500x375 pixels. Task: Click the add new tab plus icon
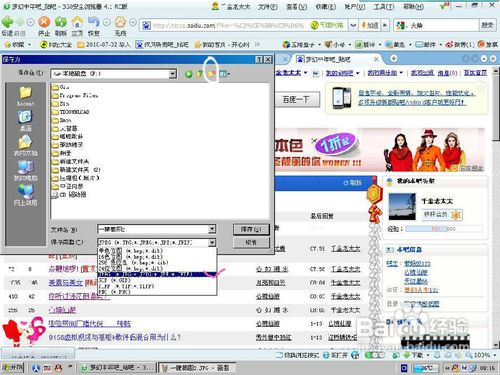393,59
